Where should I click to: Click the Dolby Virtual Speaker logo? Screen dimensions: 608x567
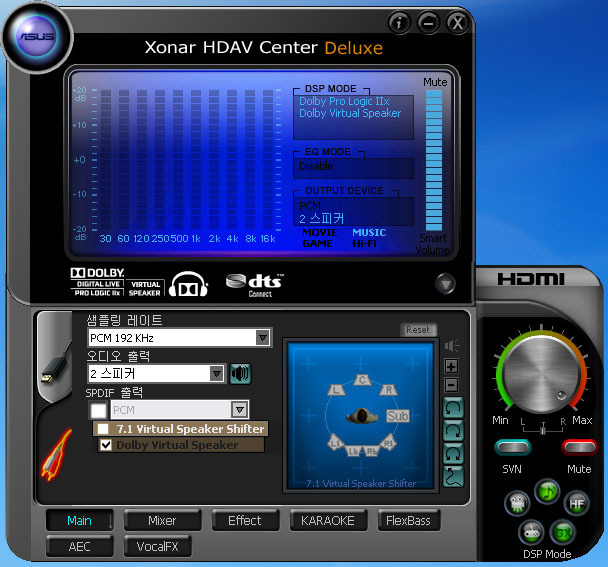[x=145, y=289]
